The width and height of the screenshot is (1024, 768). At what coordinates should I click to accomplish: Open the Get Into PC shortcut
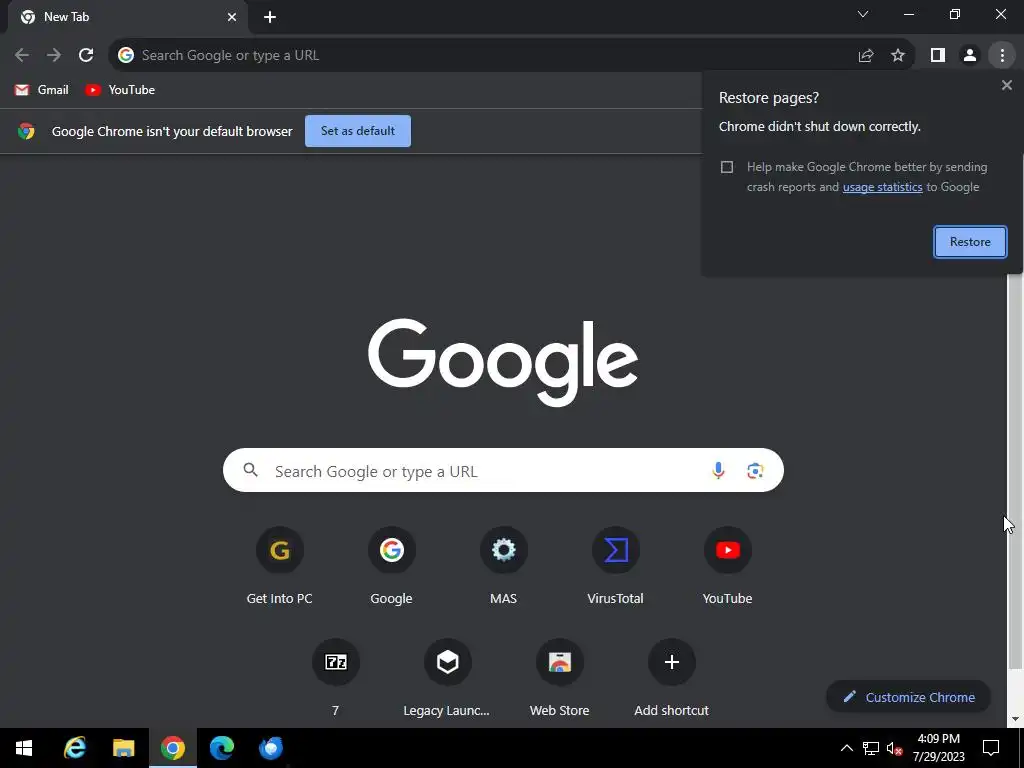pos(280,566)
